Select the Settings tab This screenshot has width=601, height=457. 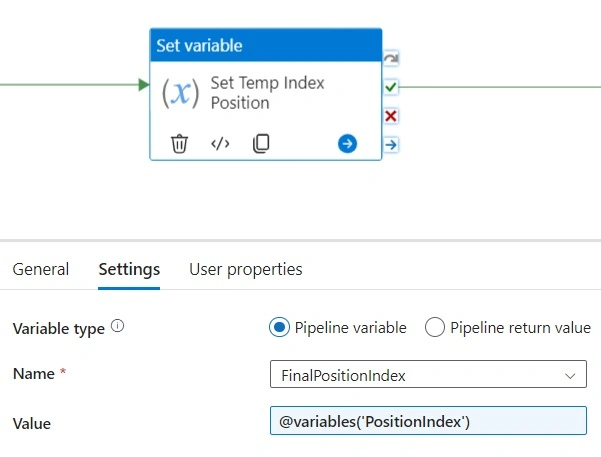[x=129, y=270]
